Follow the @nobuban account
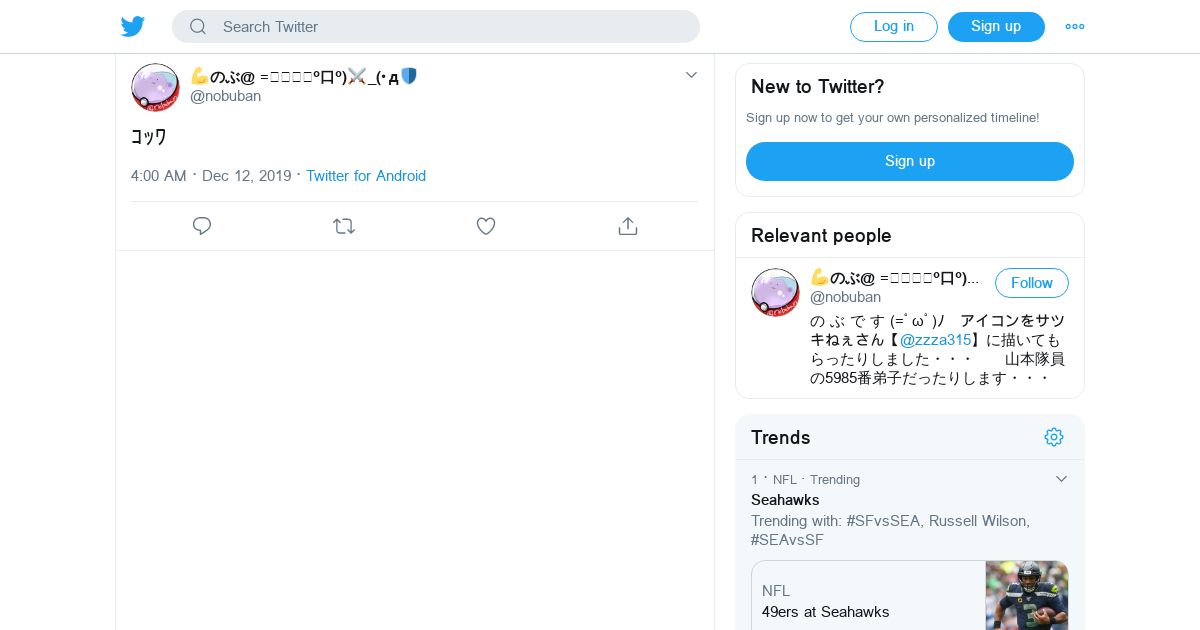Screen dimensions: 1200x630 pyautogui.click(x=1032, y=283)
